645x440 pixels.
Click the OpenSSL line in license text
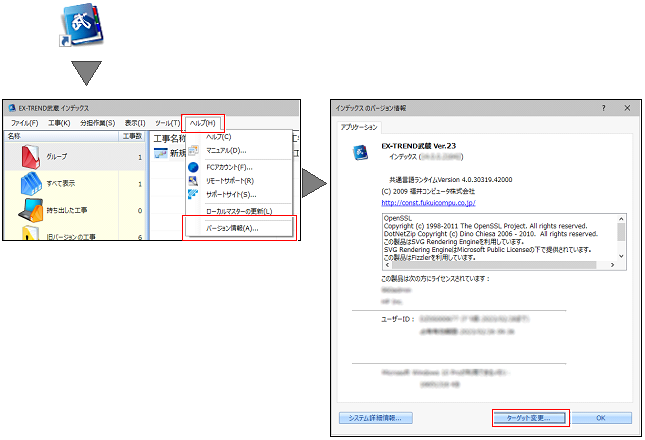click(x=398, y=218)
